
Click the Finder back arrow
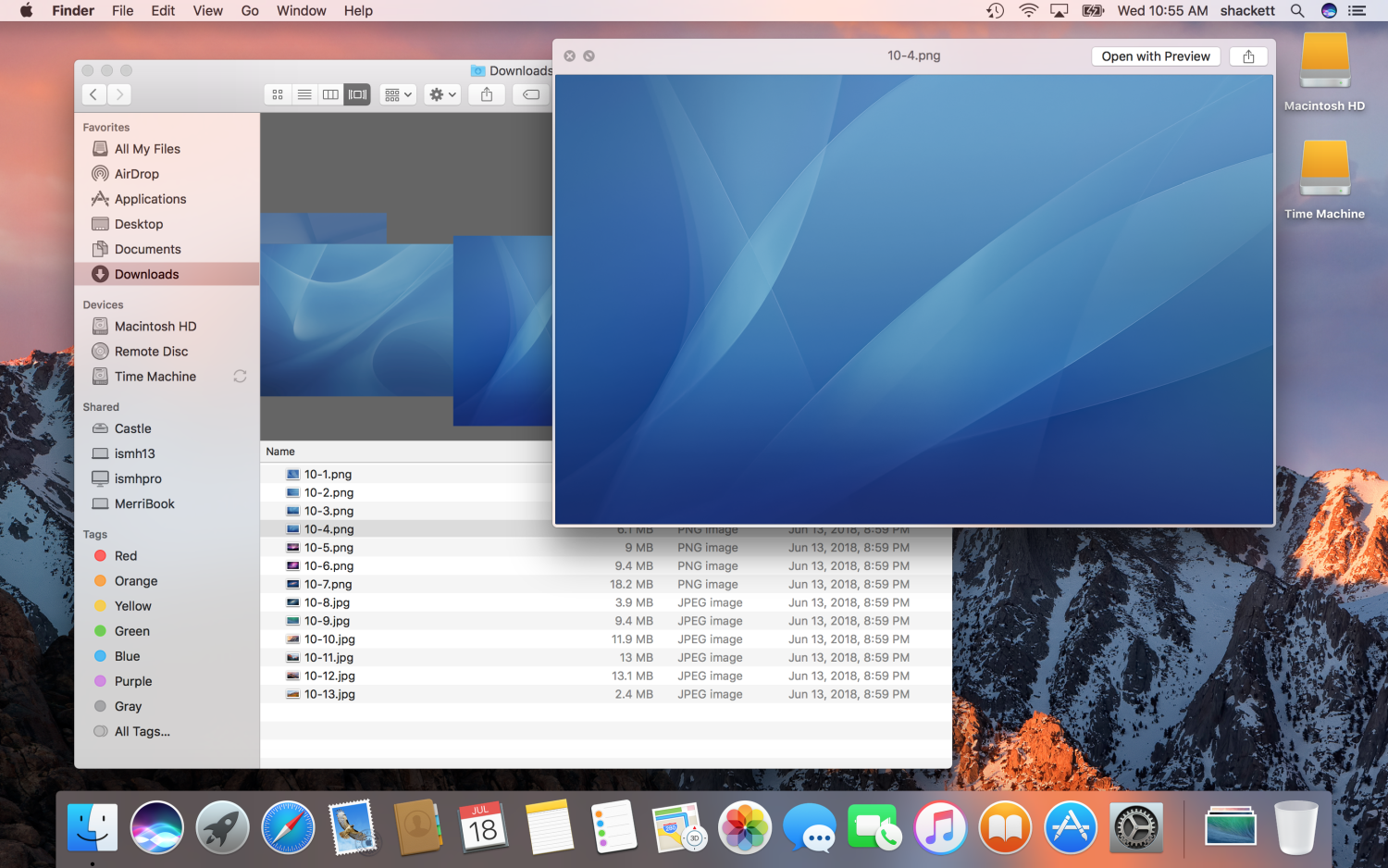tap(93, 94)
